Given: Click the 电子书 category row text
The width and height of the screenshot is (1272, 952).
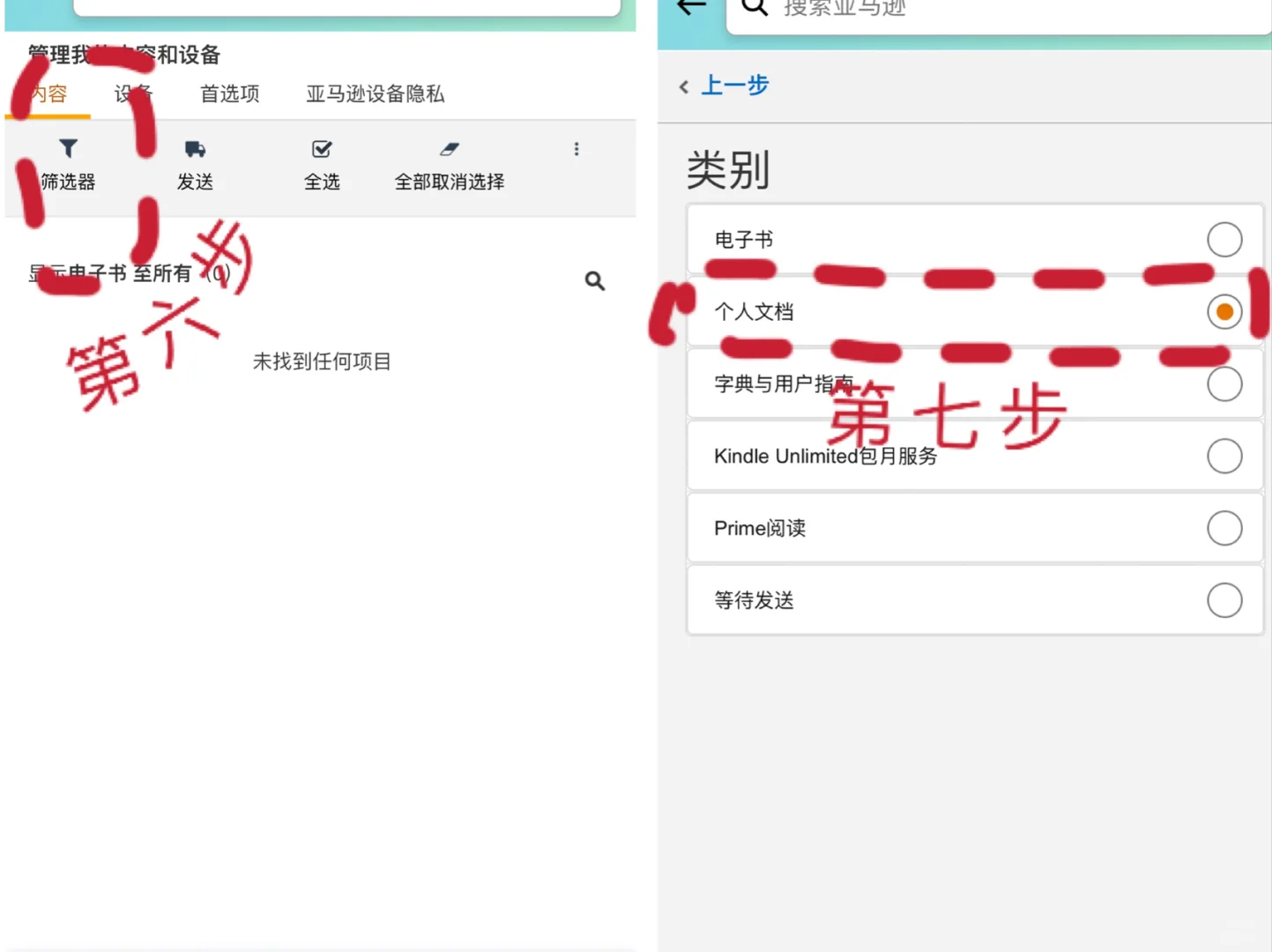Looking at the screenshot, I should click(x=744, y=240).
